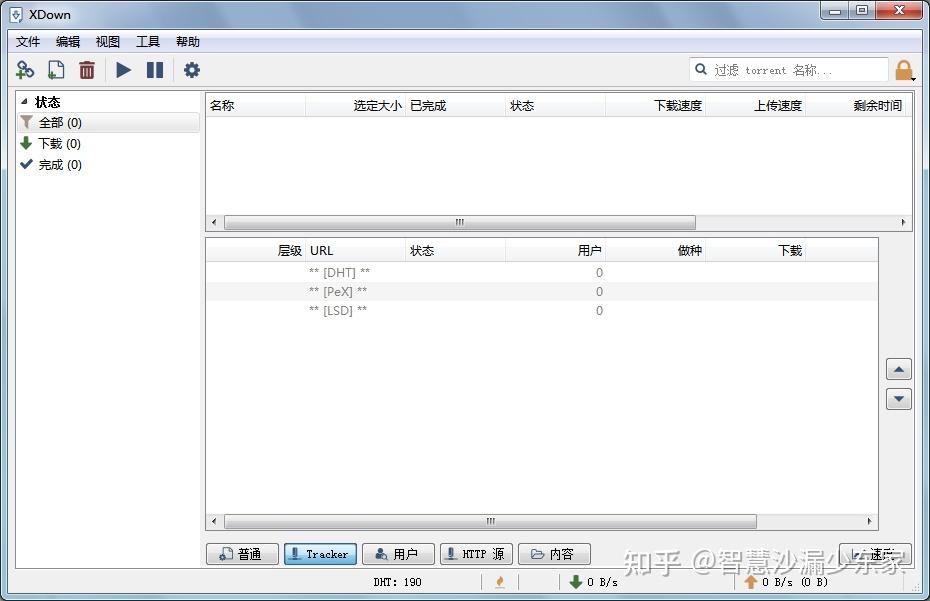Switch to the Tracker tab
Viewport: 930px width, 601px height.
(320, 554)
